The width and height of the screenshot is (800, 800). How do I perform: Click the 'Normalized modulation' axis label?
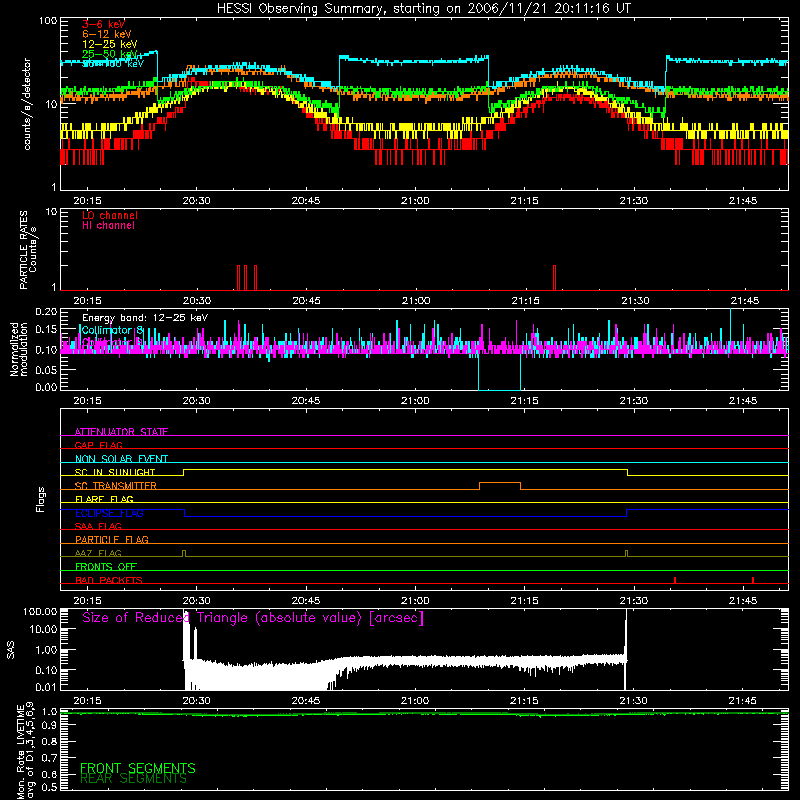(x=19, y=349)
